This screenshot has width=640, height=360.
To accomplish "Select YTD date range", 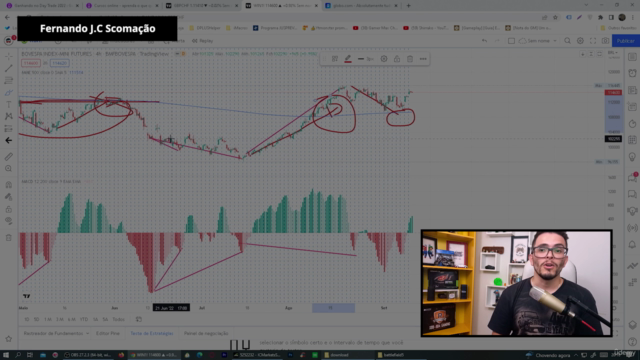I will [x=84, y=319].
